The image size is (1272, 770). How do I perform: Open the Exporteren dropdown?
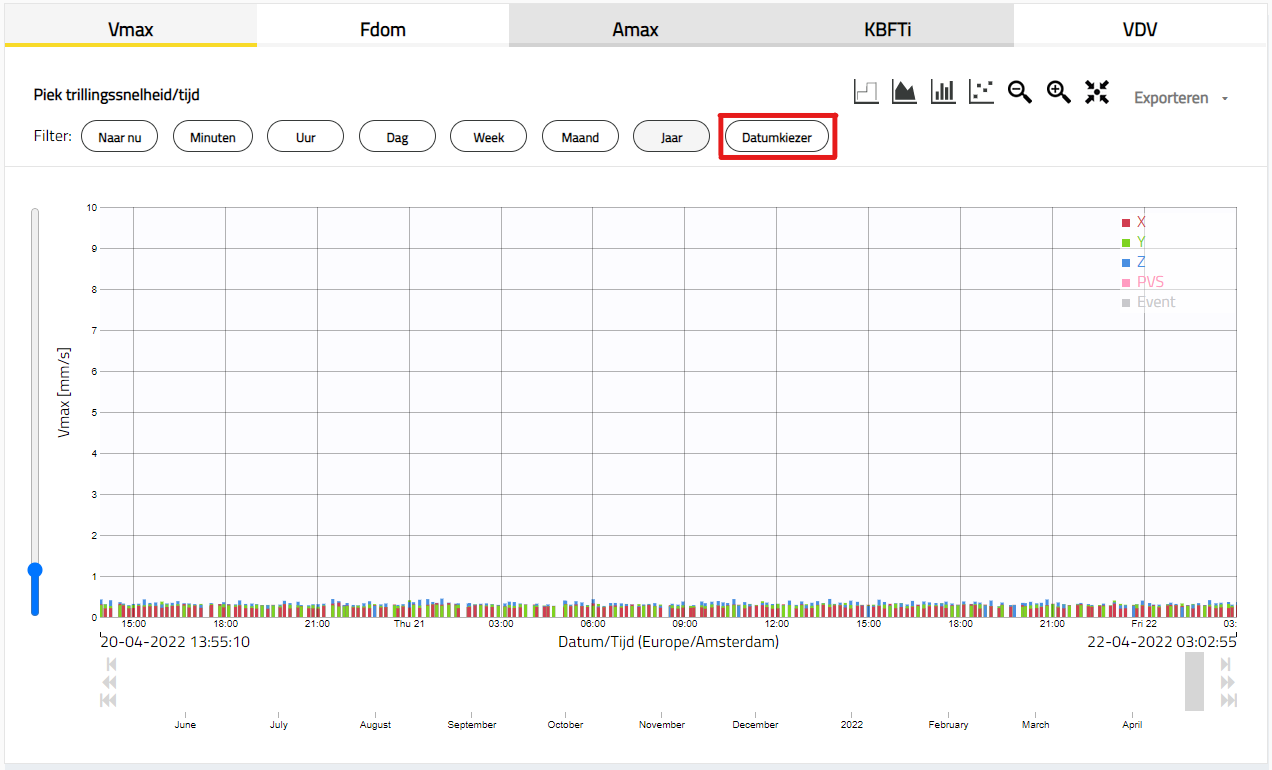pos(1180,98)
